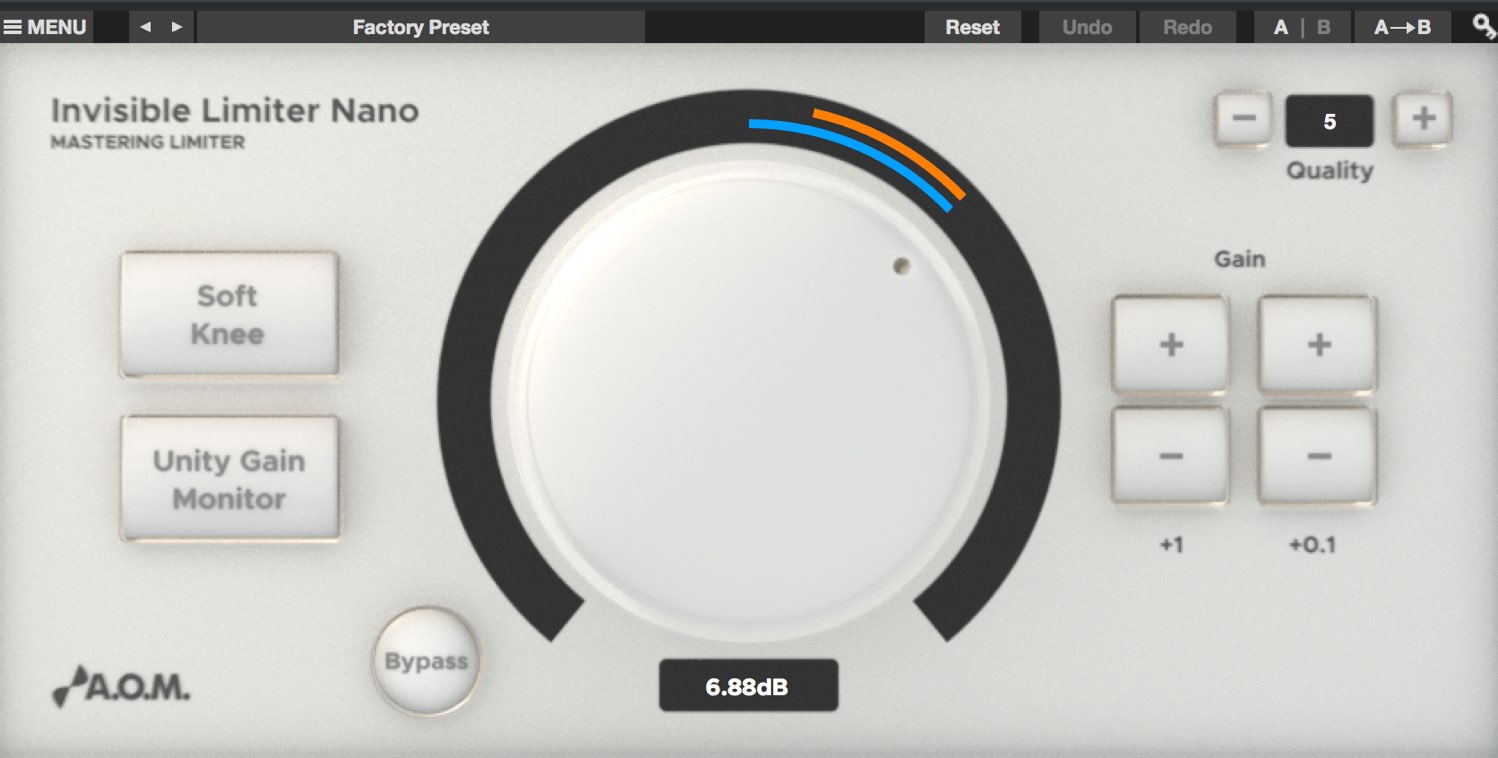
Task: Click the key icon at top right
Action: (x=1484, y=27)
